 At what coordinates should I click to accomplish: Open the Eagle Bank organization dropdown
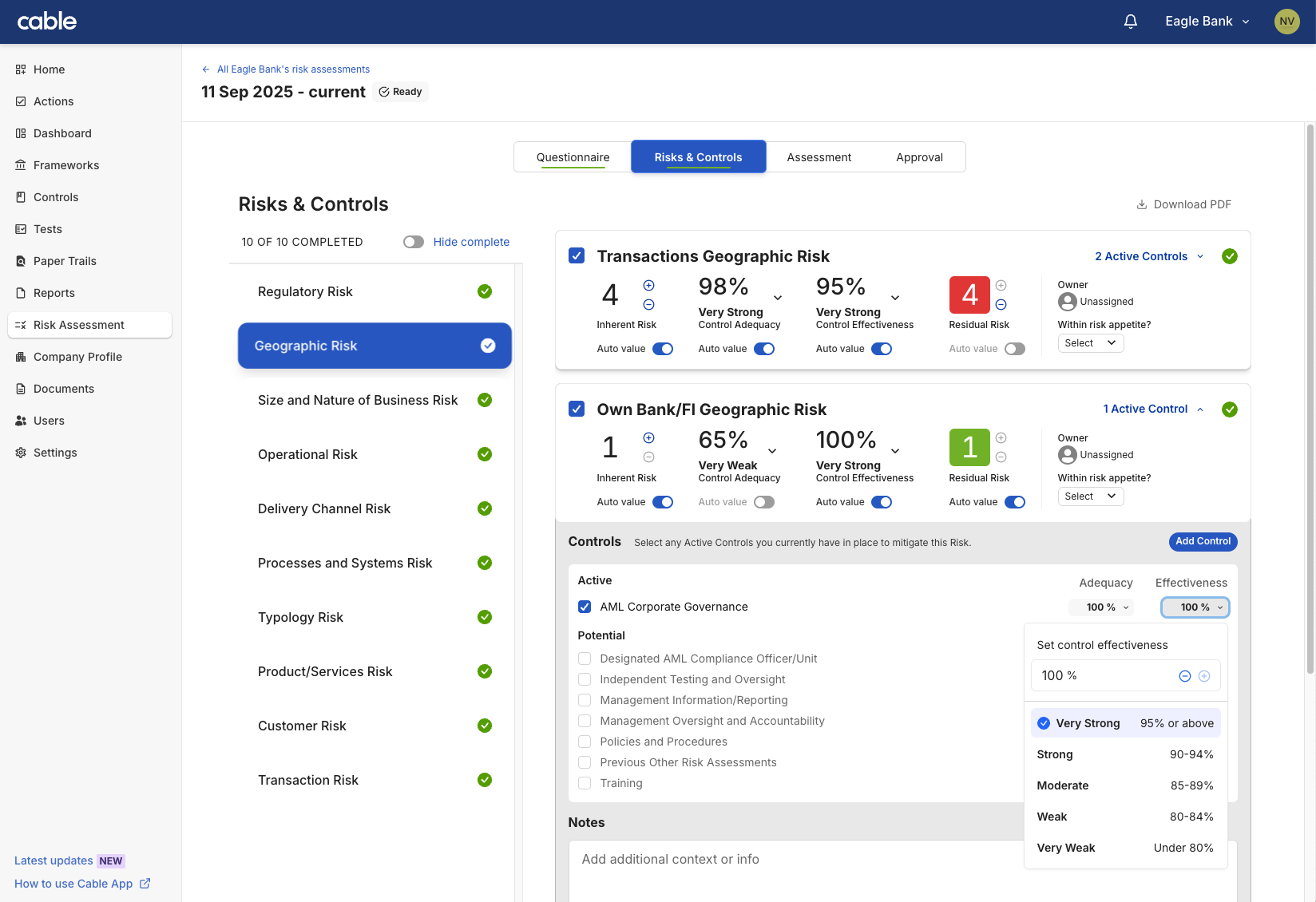tap(1207, 22)
